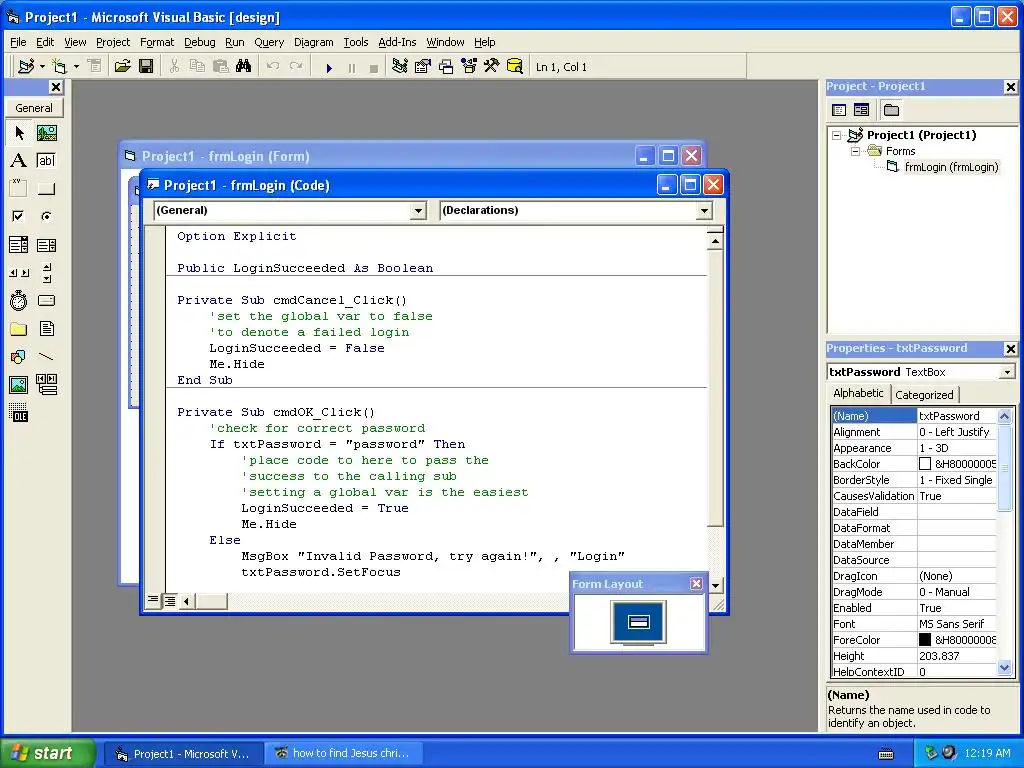Open Properties Window toolbar icon
1024x768 pixels.
(423, 66)
